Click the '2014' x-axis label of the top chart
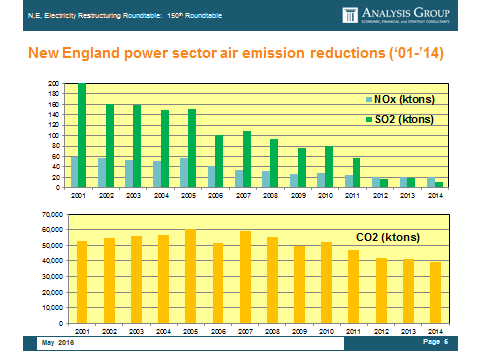Viewport: 480px width, 360px height. 435,196
